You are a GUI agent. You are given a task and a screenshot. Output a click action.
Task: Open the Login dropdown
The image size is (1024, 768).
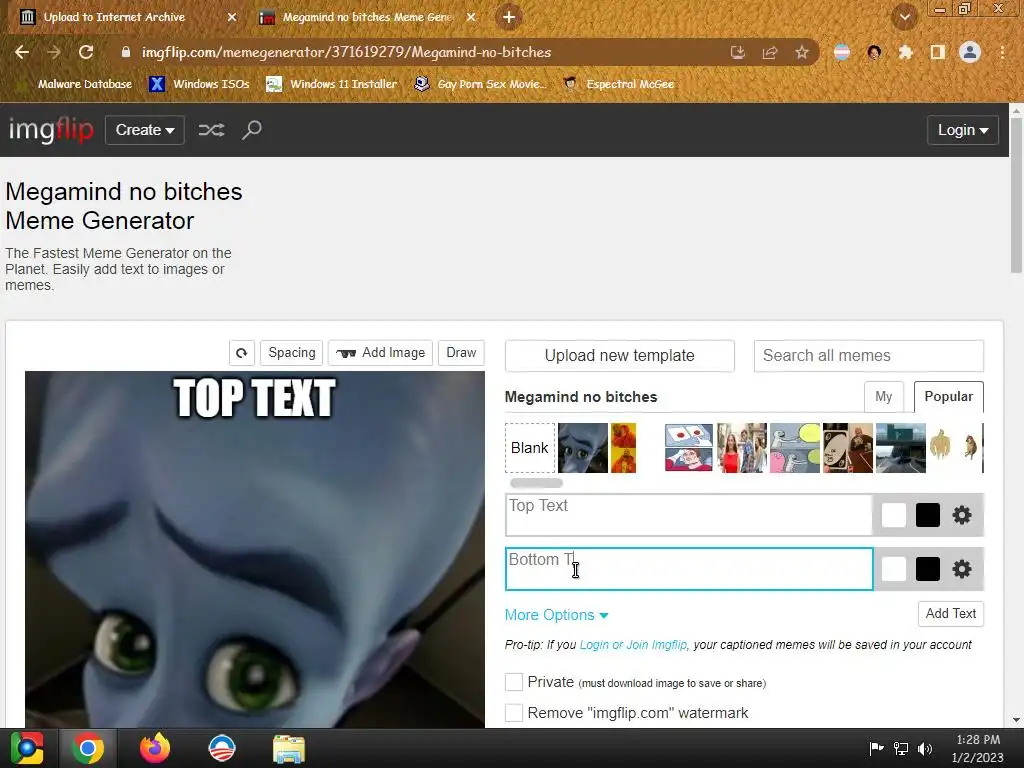[963, 130]
